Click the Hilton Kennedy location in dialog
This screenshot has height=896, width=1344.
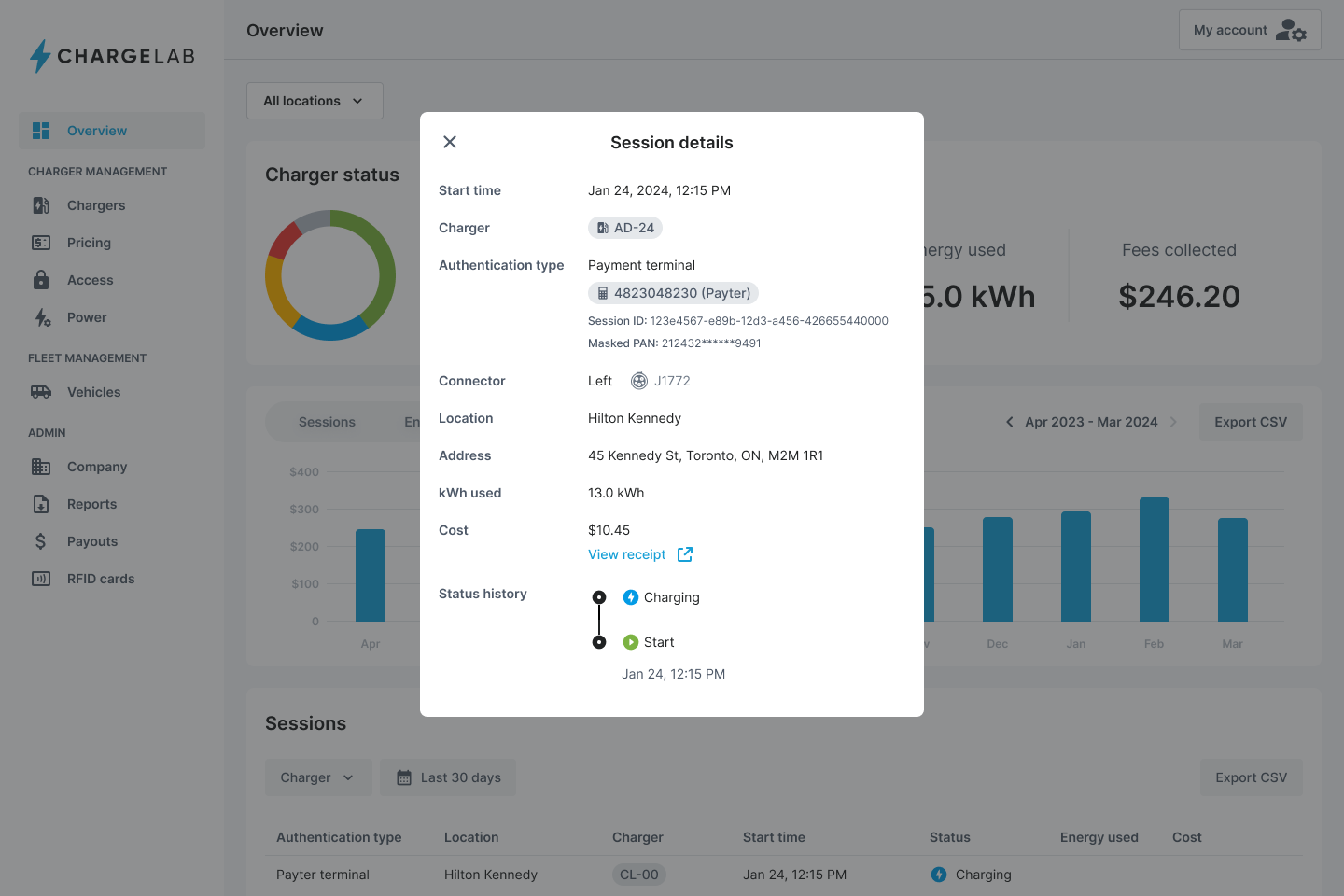pyautogui.click(x=635, y=418)
